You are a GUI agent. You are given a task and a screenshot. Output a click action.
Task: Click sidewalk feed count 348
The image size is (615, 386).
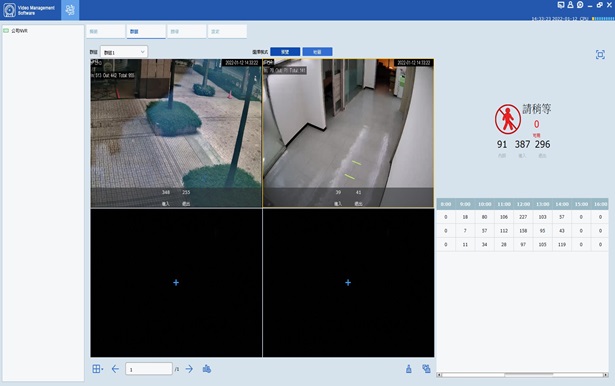click(x=166, y=192)
